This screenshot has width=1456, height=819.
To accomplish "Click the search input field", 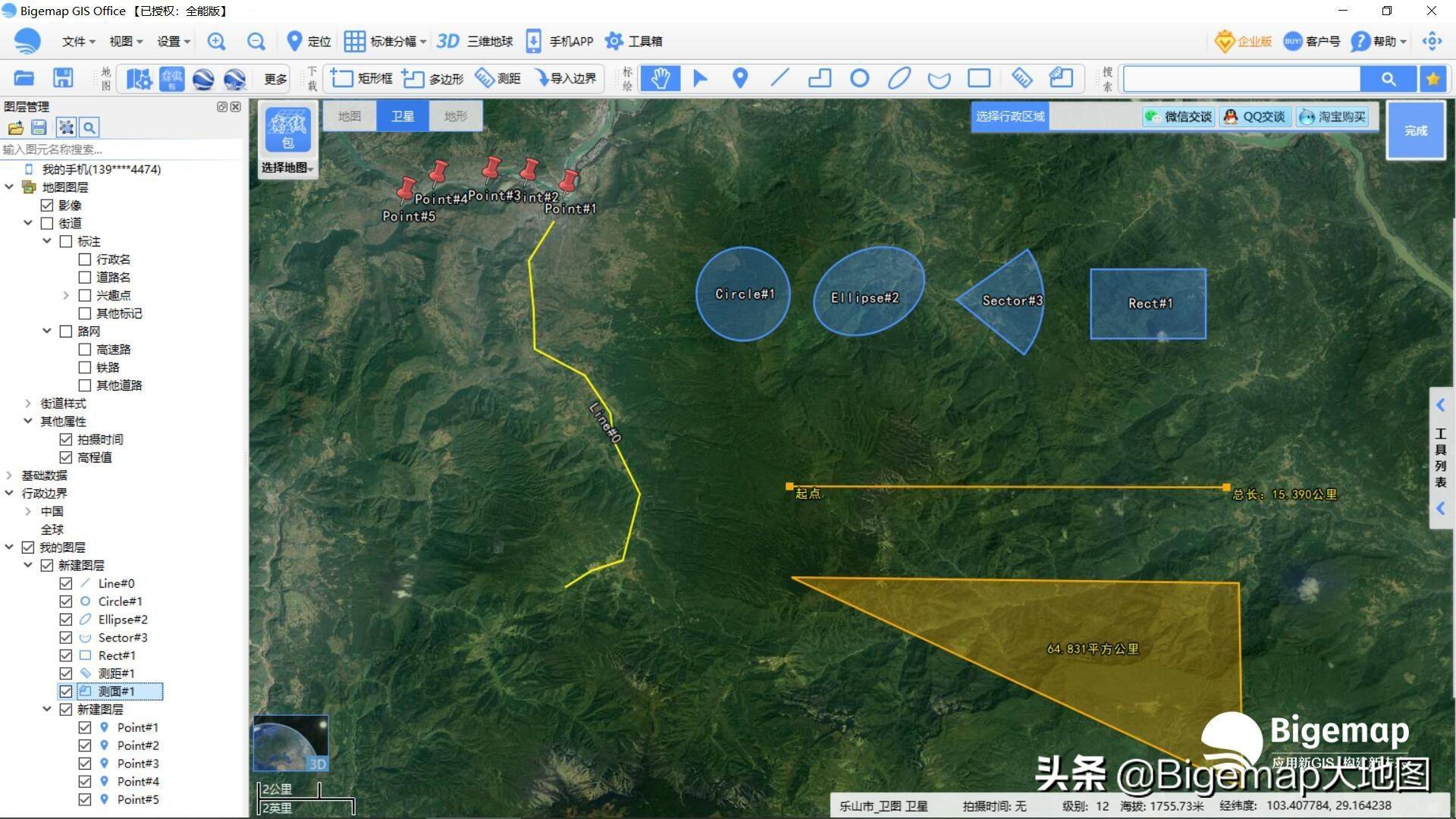I will pos(1241,78).
